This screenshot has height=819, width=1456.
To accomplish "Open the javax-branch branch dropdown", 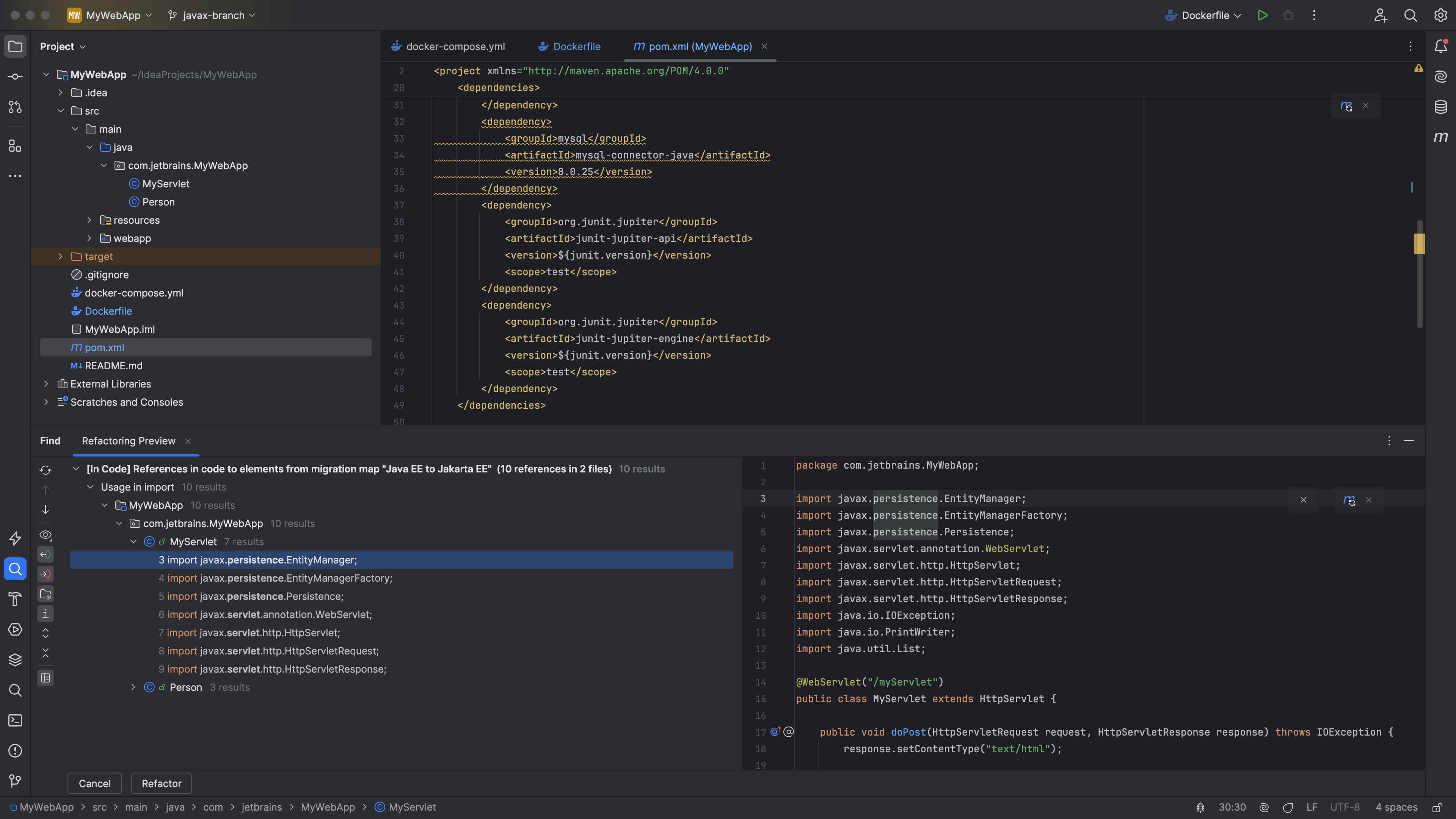I will (211, 15).
